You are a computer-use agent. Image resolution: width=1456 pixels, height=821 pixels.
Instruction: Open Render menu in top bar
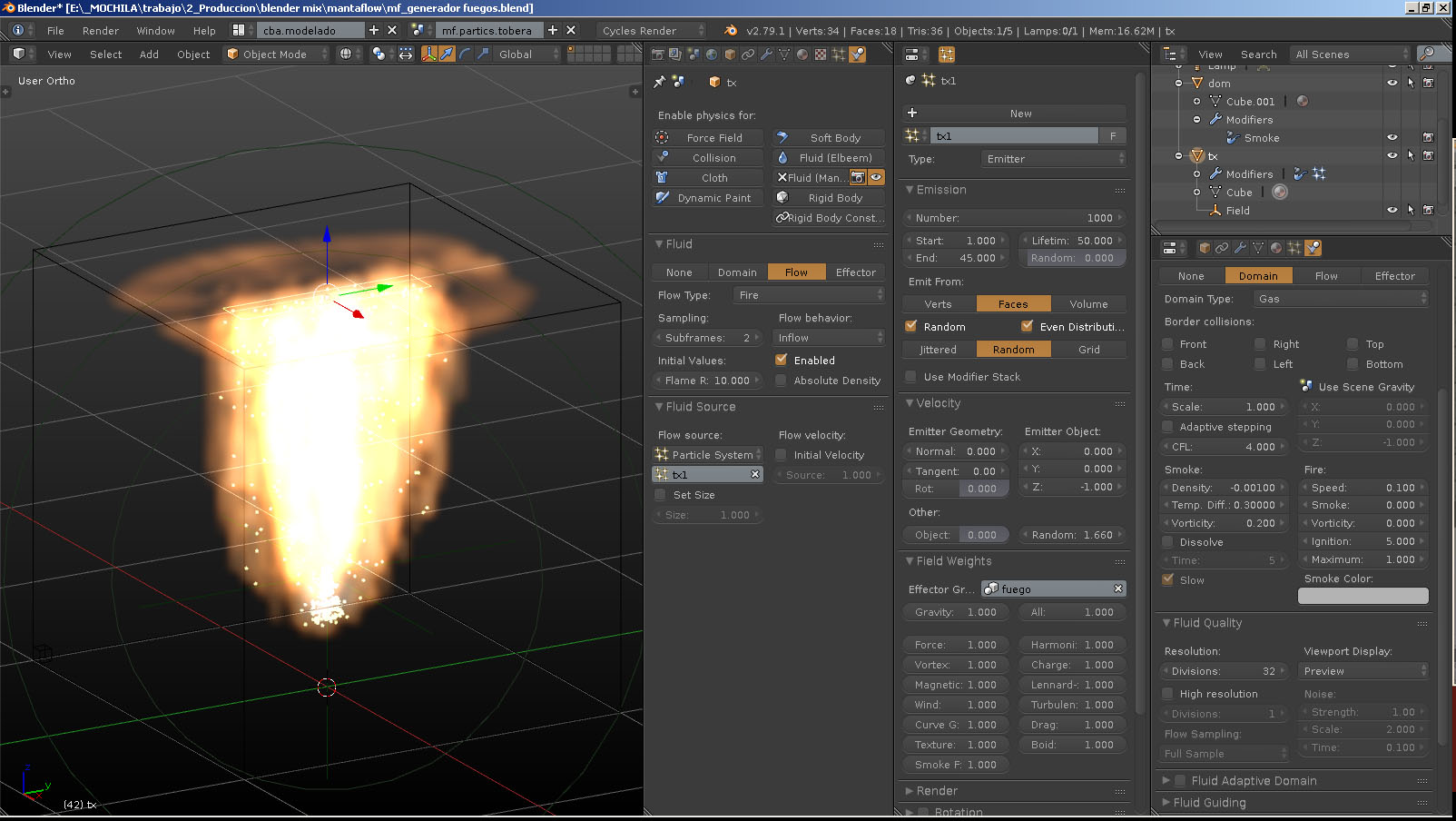100,31
